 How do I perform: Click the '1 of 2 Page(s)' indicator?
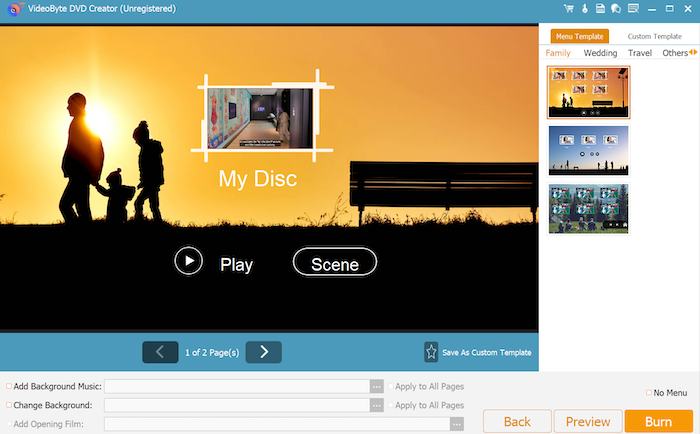tap(212, 352)
